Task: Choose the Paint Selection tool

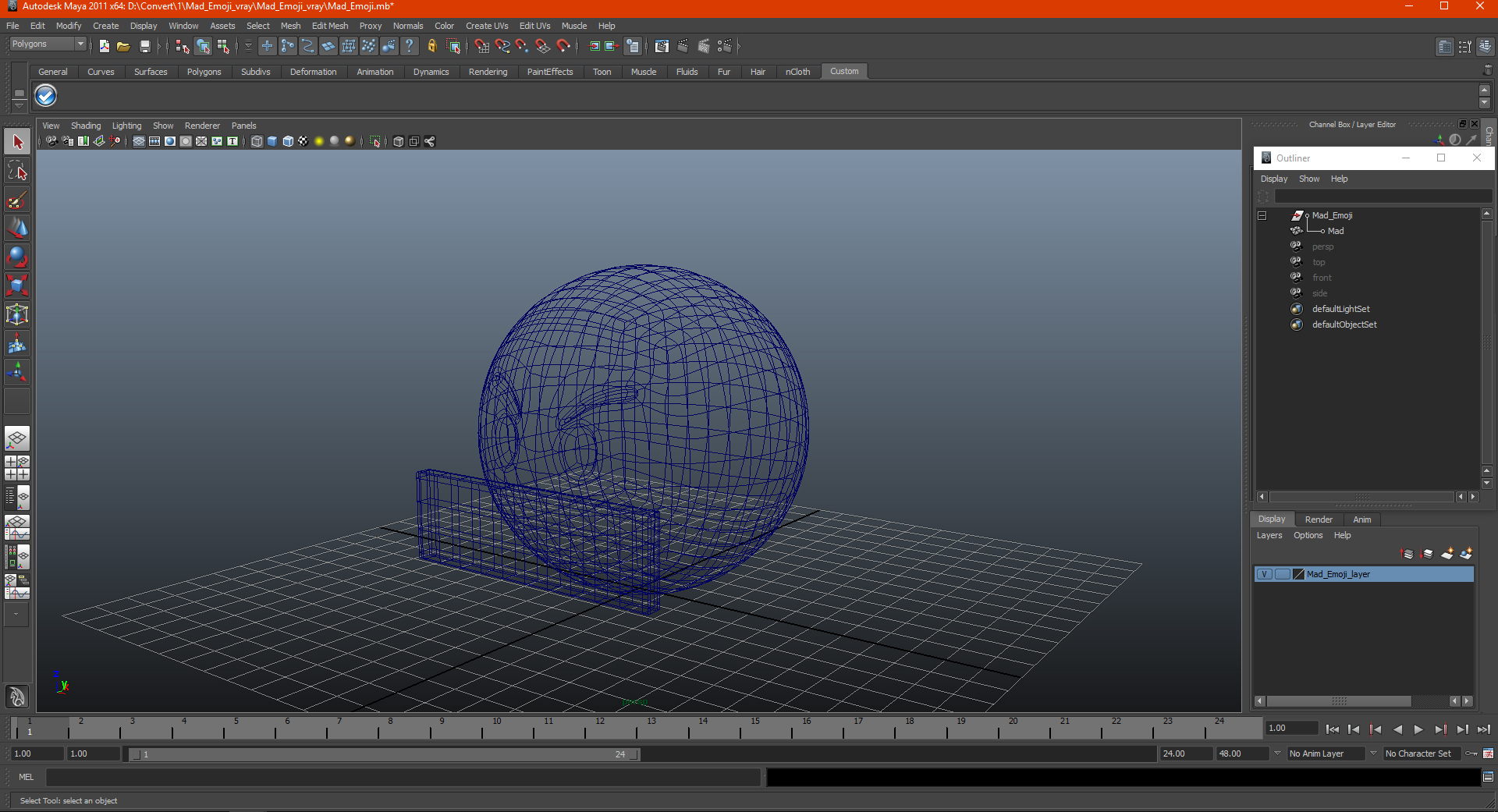Action: point(17,200)
